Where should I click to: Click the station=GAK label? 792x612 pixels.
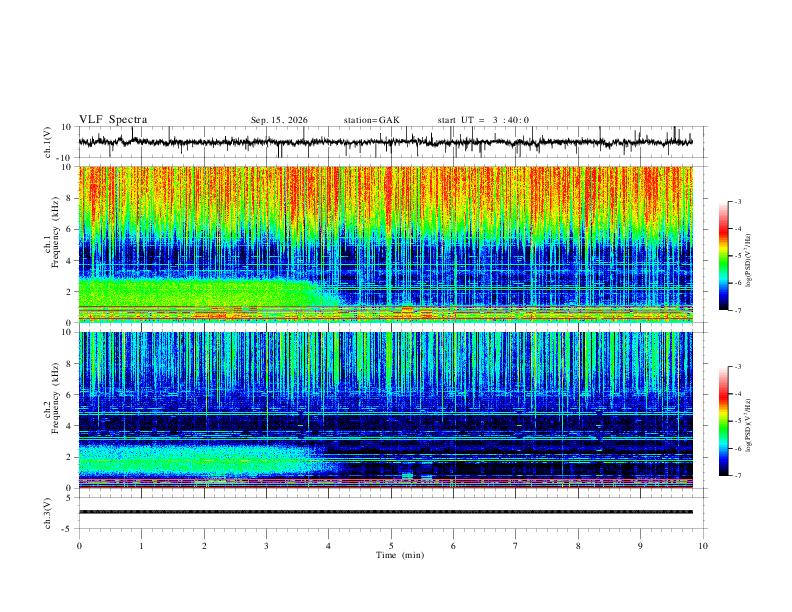click(371, 120)
